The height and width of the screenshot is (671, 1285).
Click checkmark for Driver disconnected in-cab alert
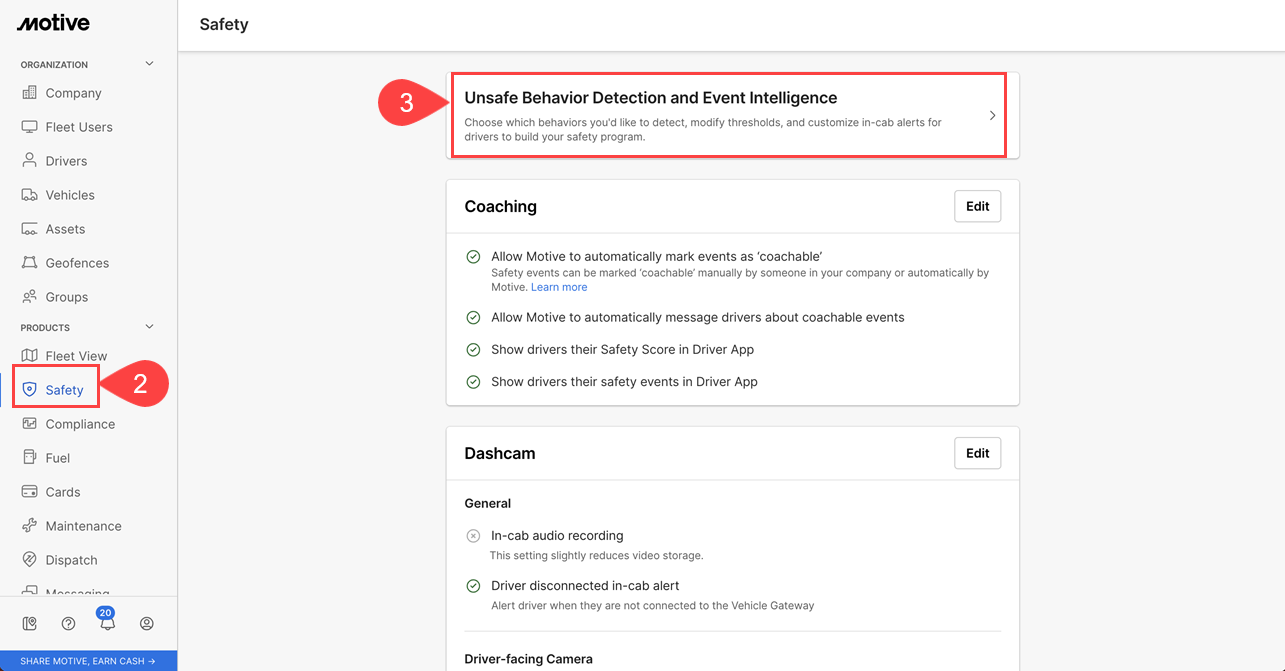click(x=473, y=586)
